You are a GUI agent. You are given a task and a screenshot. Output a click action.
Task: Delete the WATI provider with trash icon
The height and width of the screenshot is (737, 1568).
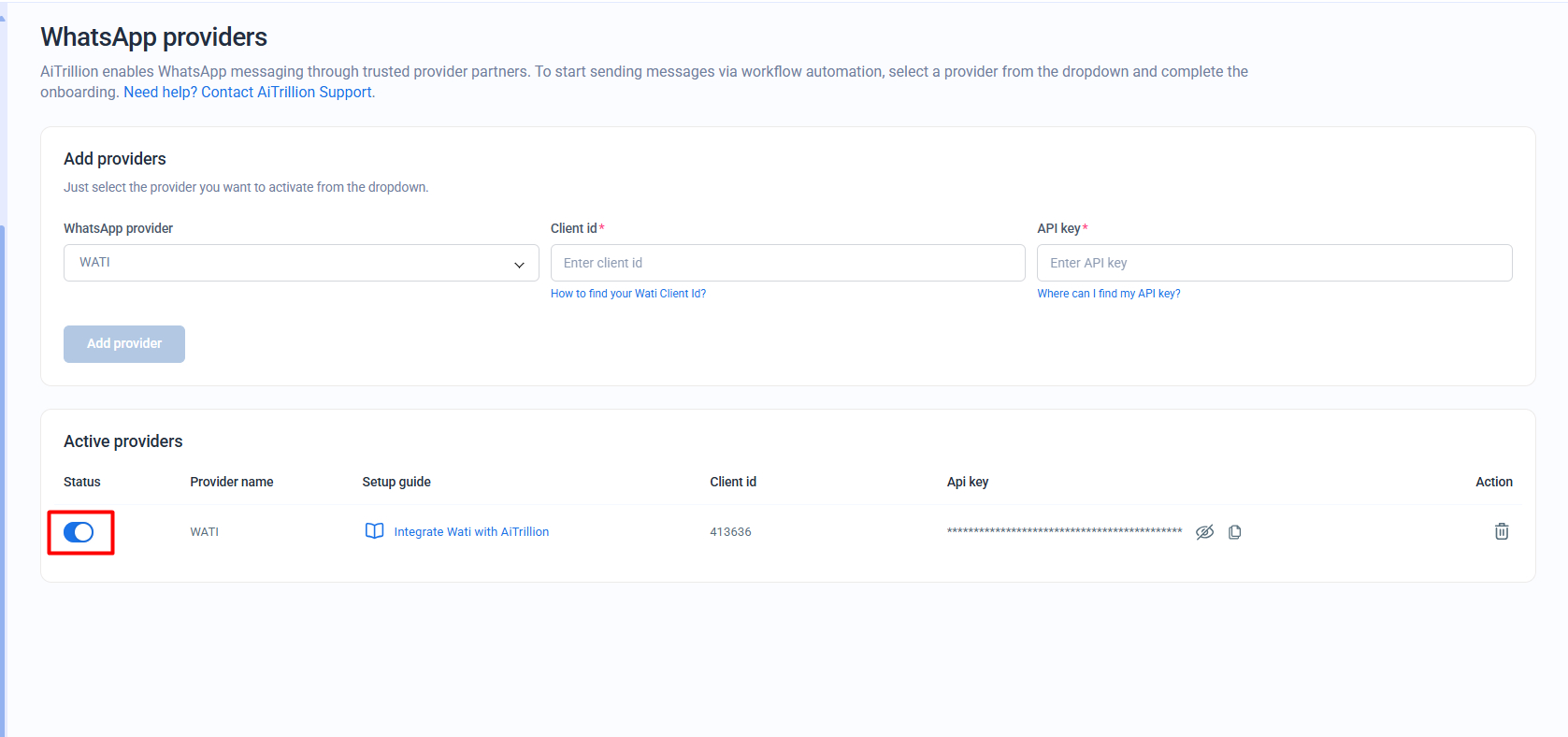[x=1502, y=531]
